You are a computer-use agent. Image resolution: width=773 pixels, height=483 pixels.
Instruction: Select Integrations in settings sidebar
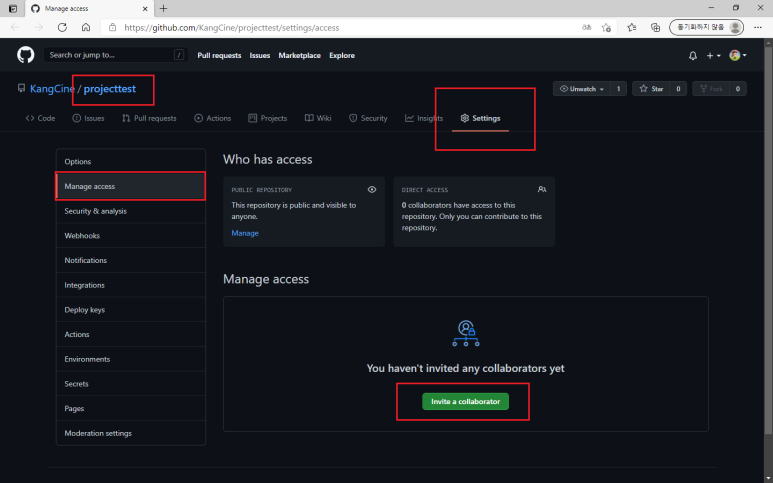131,285
